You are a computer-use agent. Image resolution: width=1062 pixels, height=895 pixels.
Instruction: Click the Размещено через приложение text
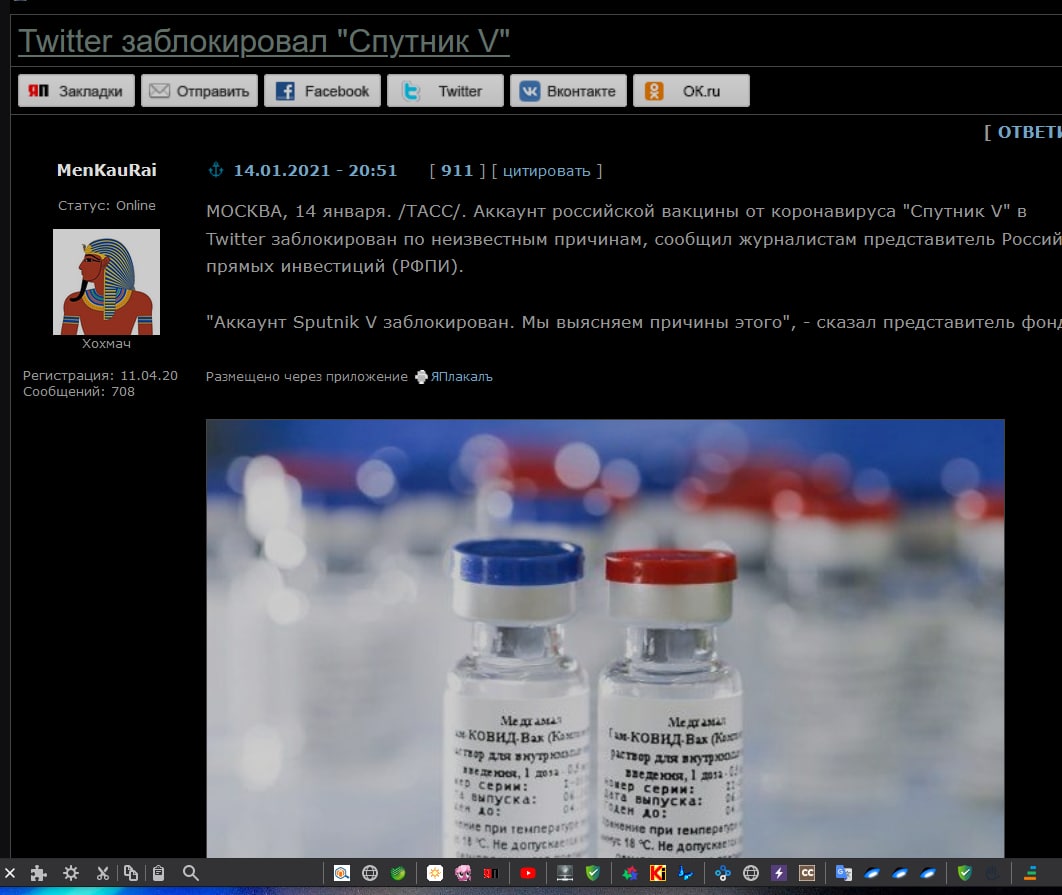tap(307, 377)
